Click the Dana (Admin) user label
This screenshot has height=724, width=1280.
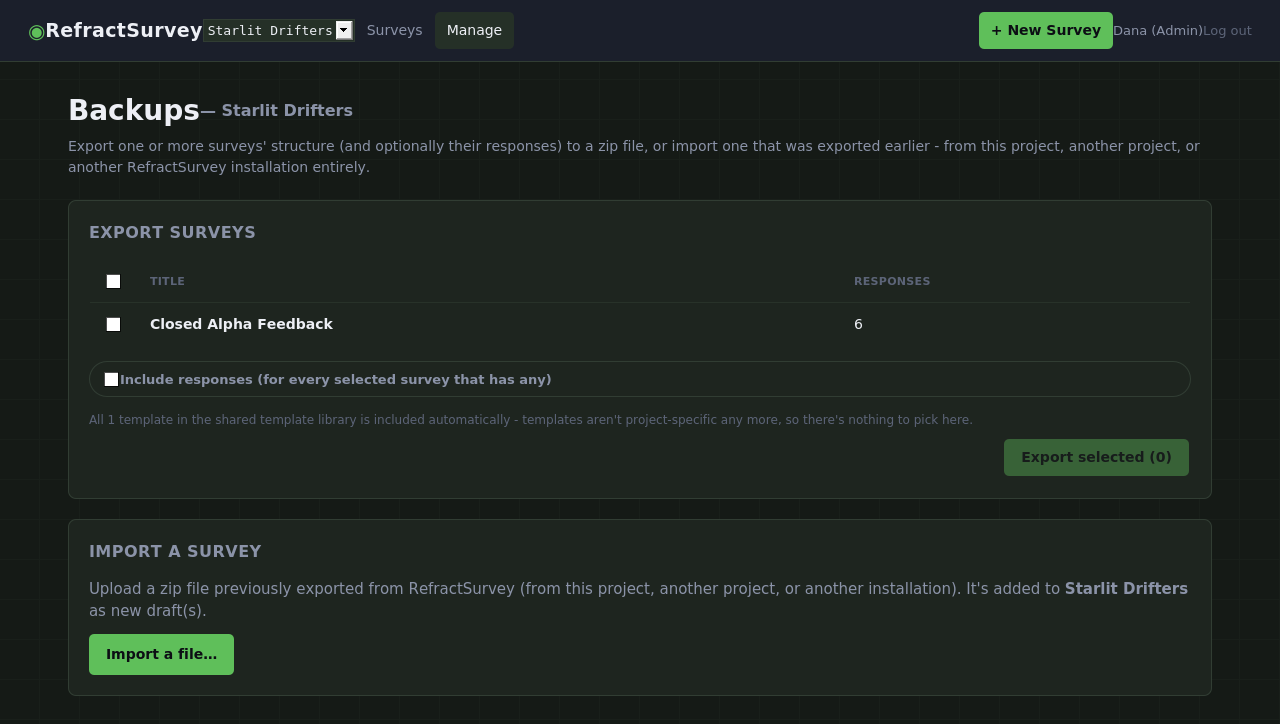coord(1158,31)
